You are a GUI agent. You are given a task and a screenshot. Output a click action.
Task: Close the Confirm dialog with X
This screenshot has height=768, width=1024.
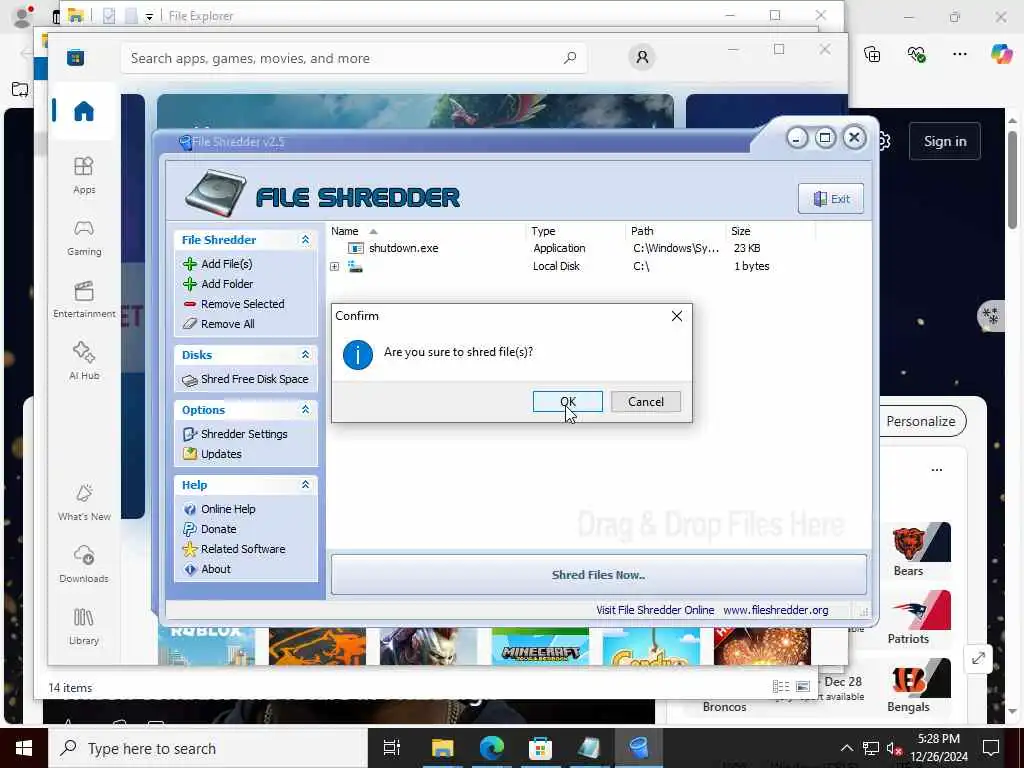[677, 316]
